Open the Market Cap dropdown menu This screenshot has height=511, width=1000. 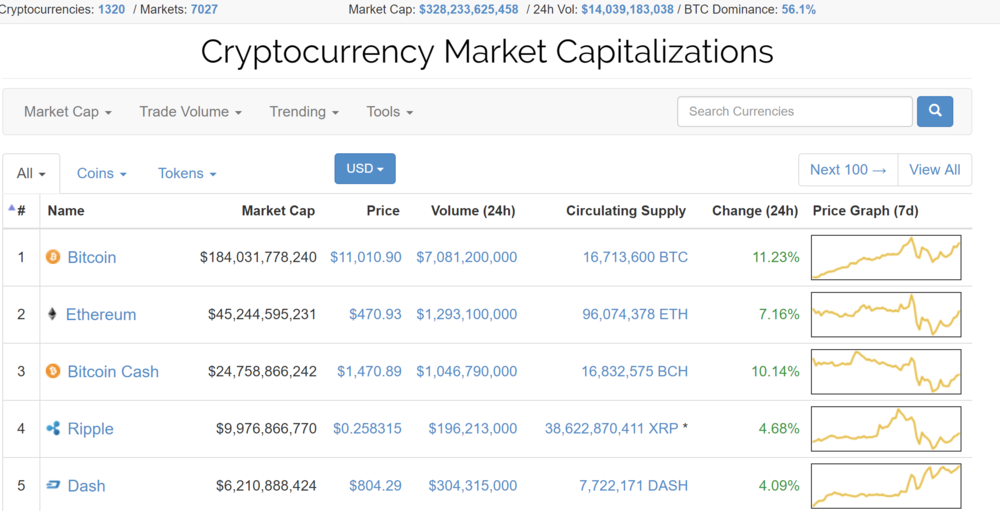67,112
